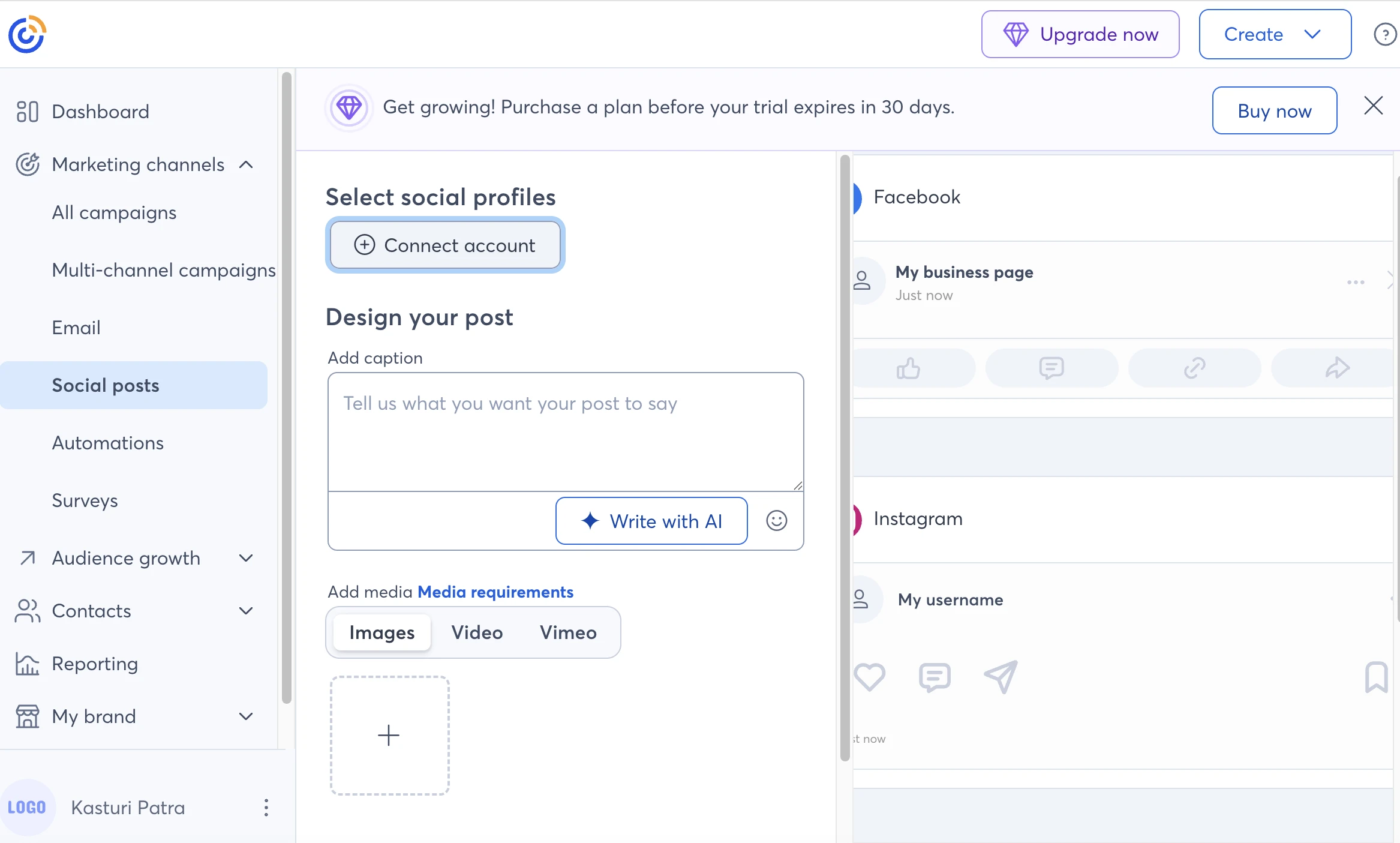Screen dimensions: 1400x843
Task: Open the Create dropdown
Action: coord(1275,35)
